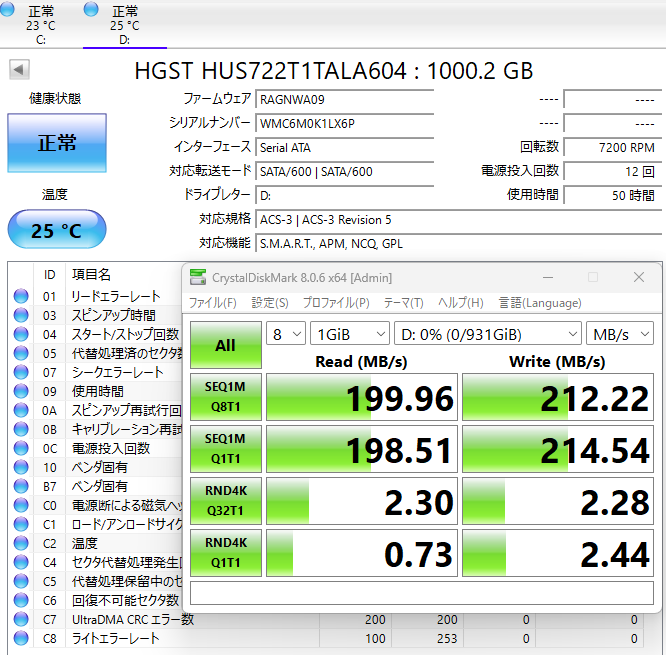Click status dot for attribute 09 使用時間
The width and height of the screenshot is (666, 655).
(21, 391)
